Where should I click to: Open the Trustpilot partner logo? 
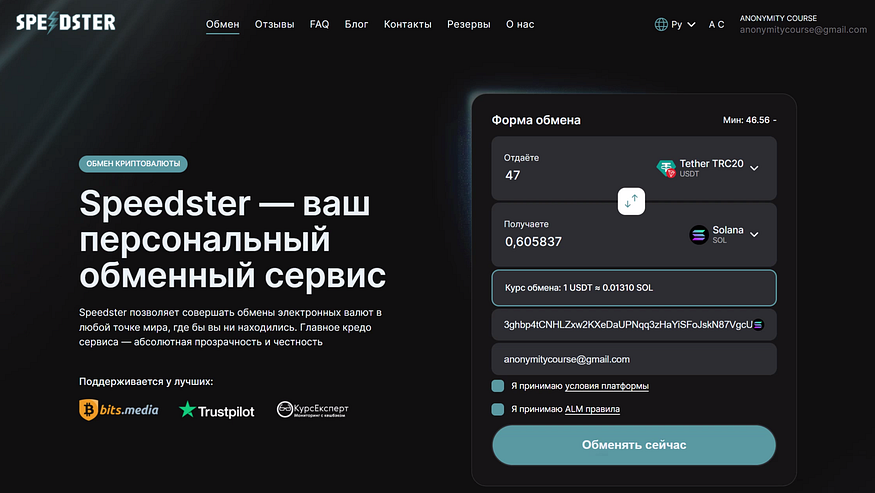tap(217, 410)
